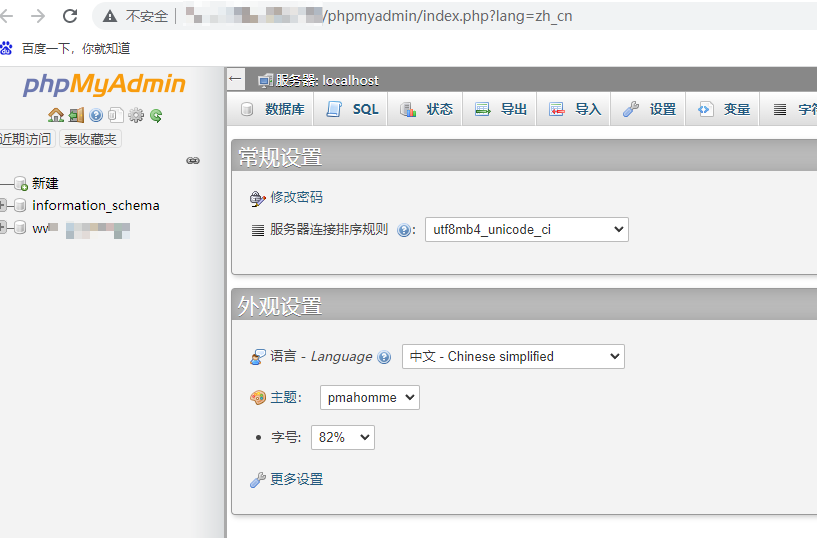Viewport: 817px width, 538px height.
Task: Click the Baidu paw bookmark icon
Action: click(x=6, y=48)
